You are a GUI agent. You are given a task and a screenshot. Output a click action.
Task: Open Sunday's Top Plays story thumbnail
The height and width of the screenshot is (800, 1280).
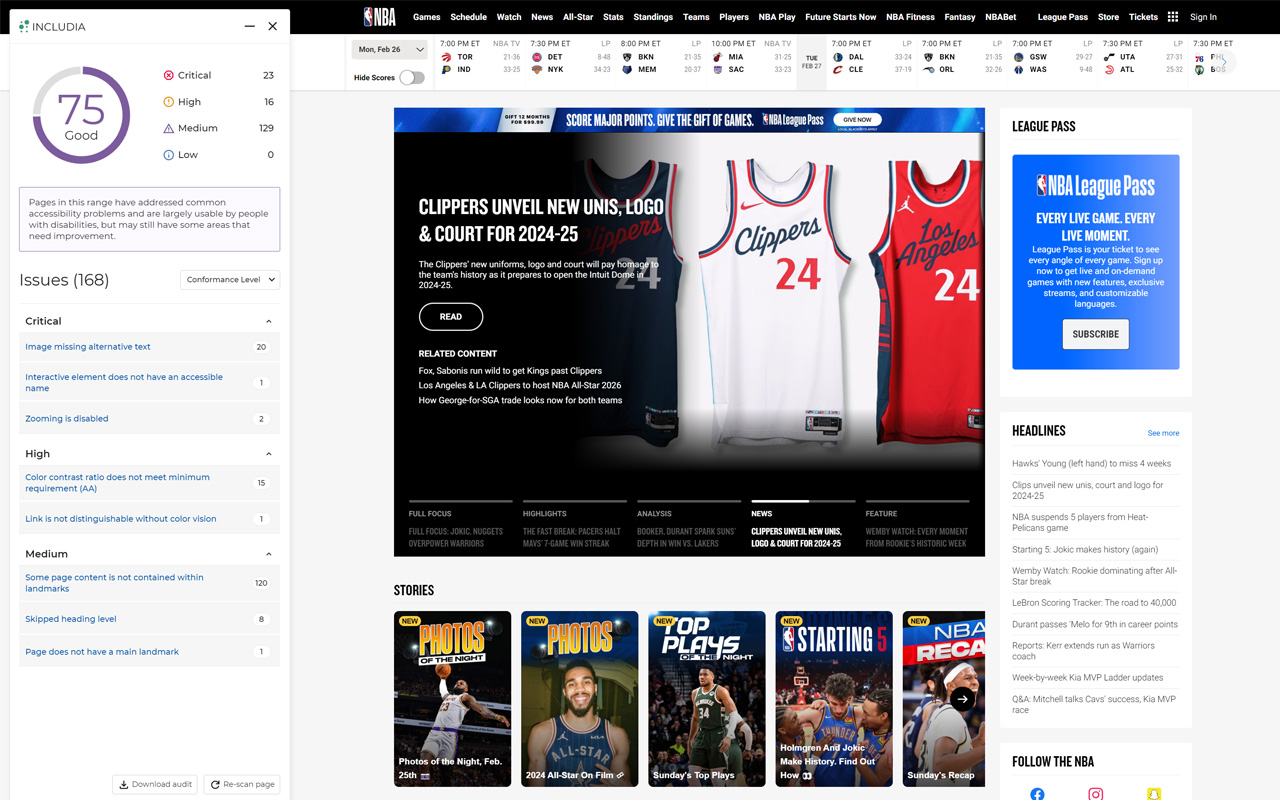tap(707, 699)
